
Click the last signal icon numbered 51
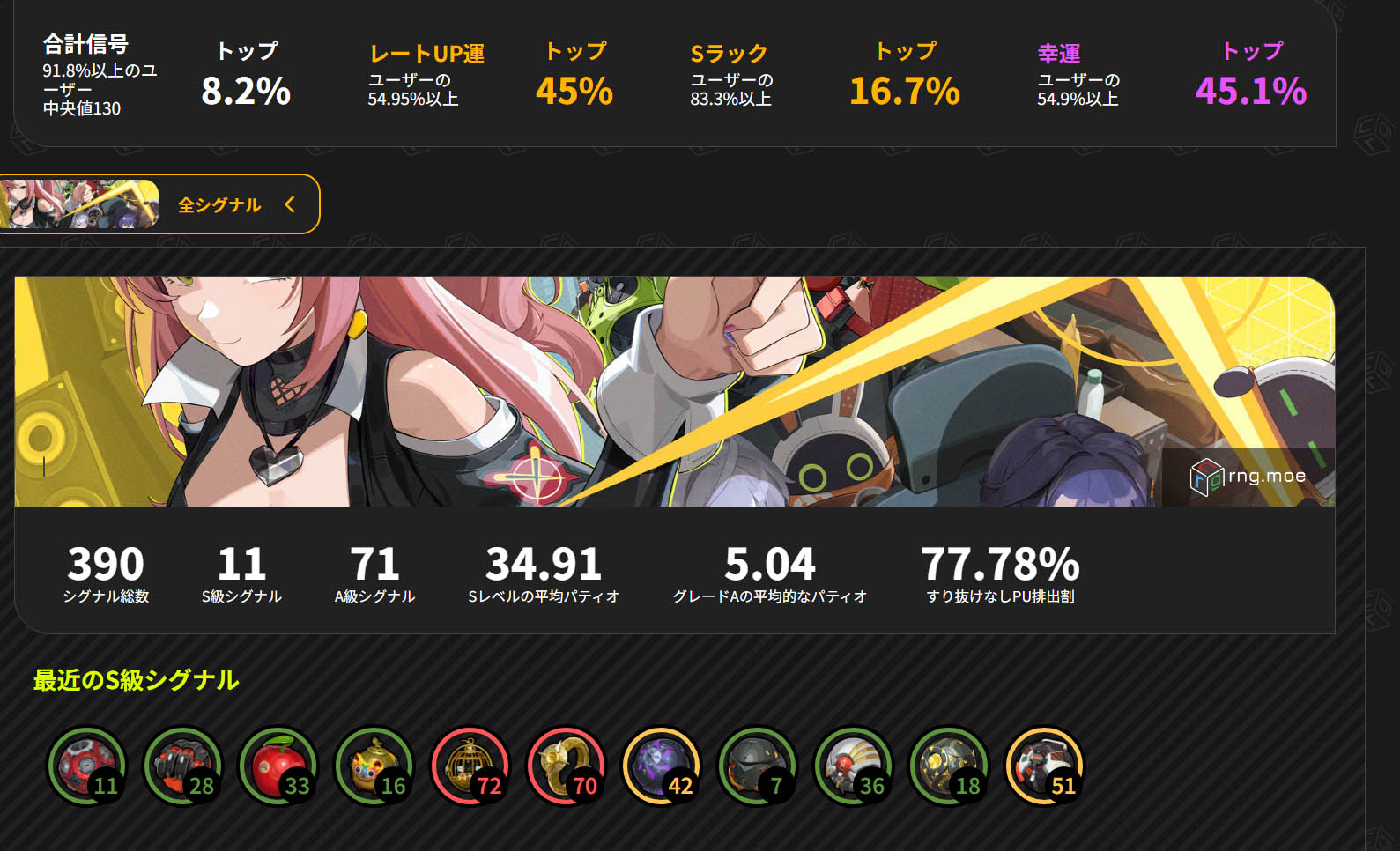[x=1045, y=766]
